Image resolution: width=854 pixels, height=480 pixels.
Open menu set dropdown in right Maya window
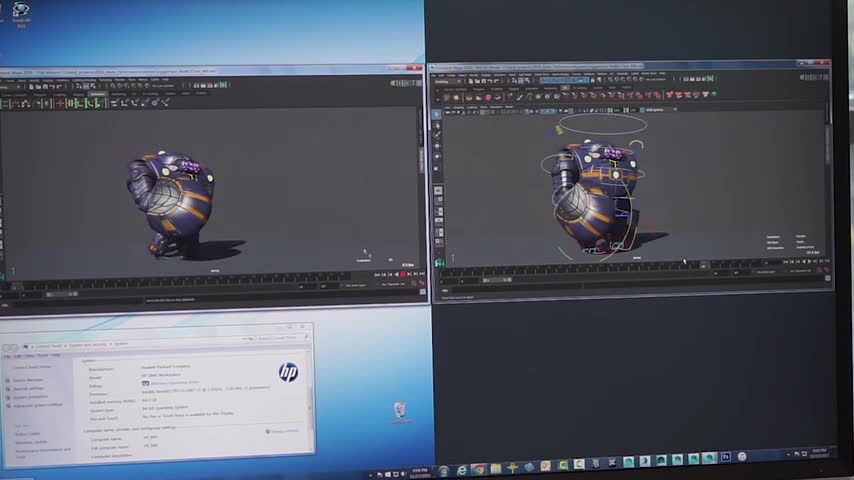point(447,81)
